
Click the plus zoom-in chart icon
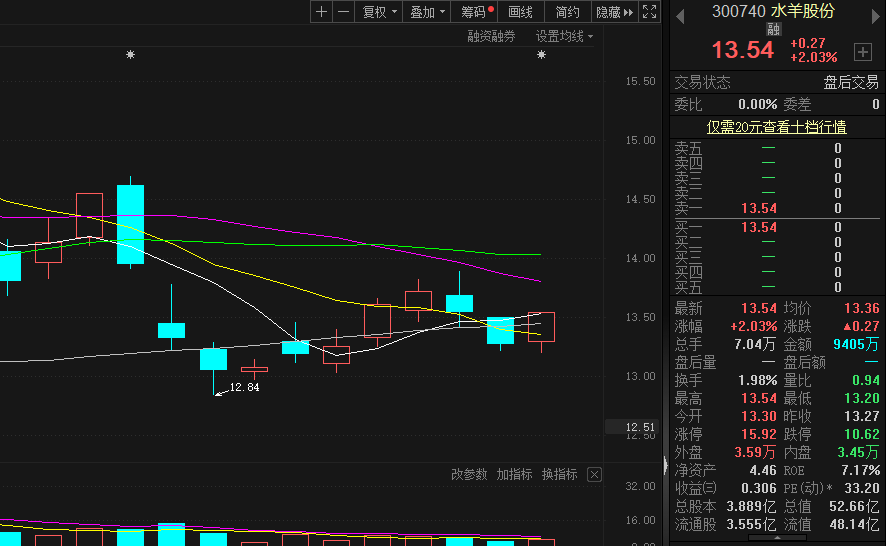321,12
